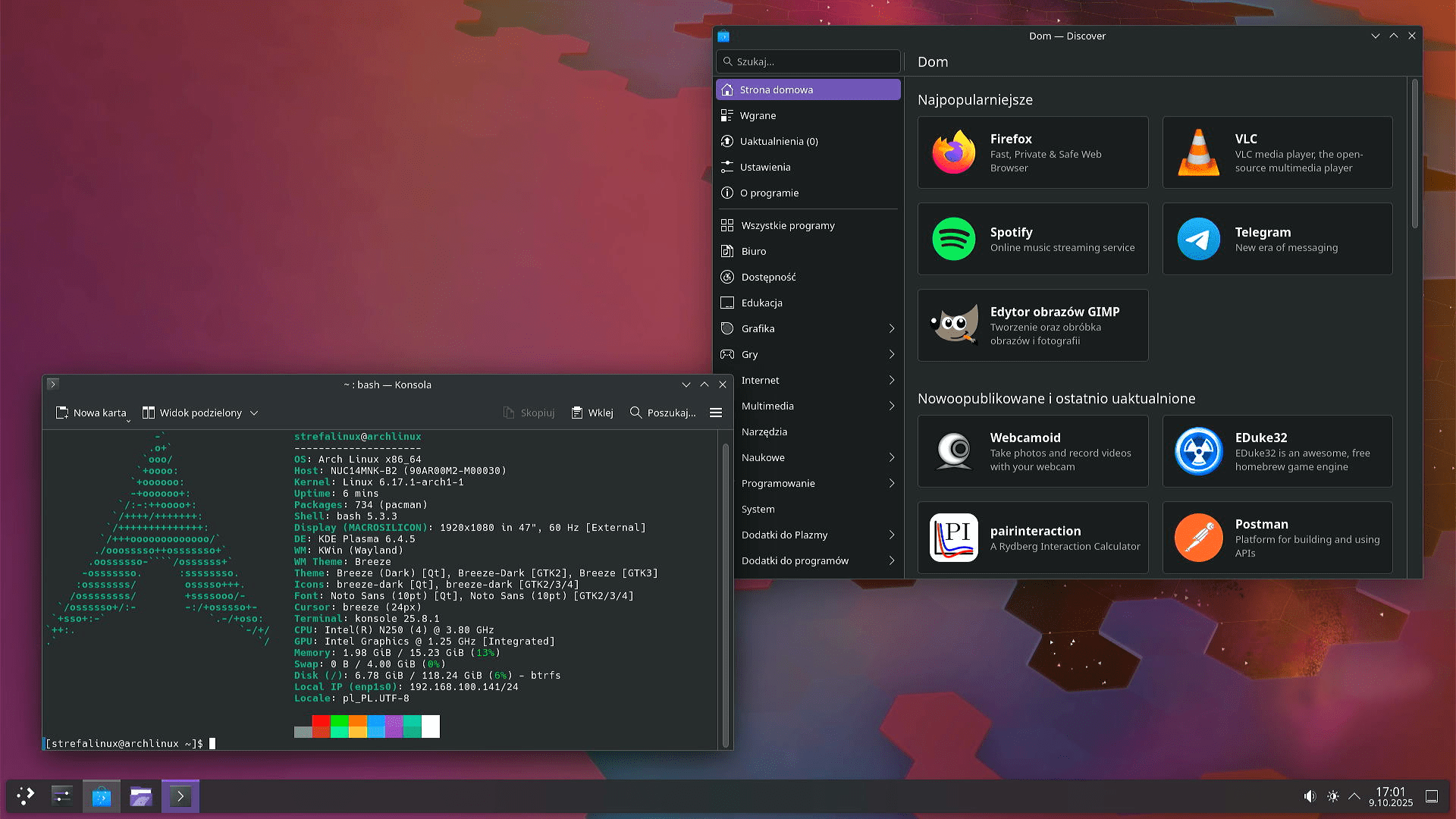
Task: Open Postman app icon
Action: click(x=1198, y=538)
